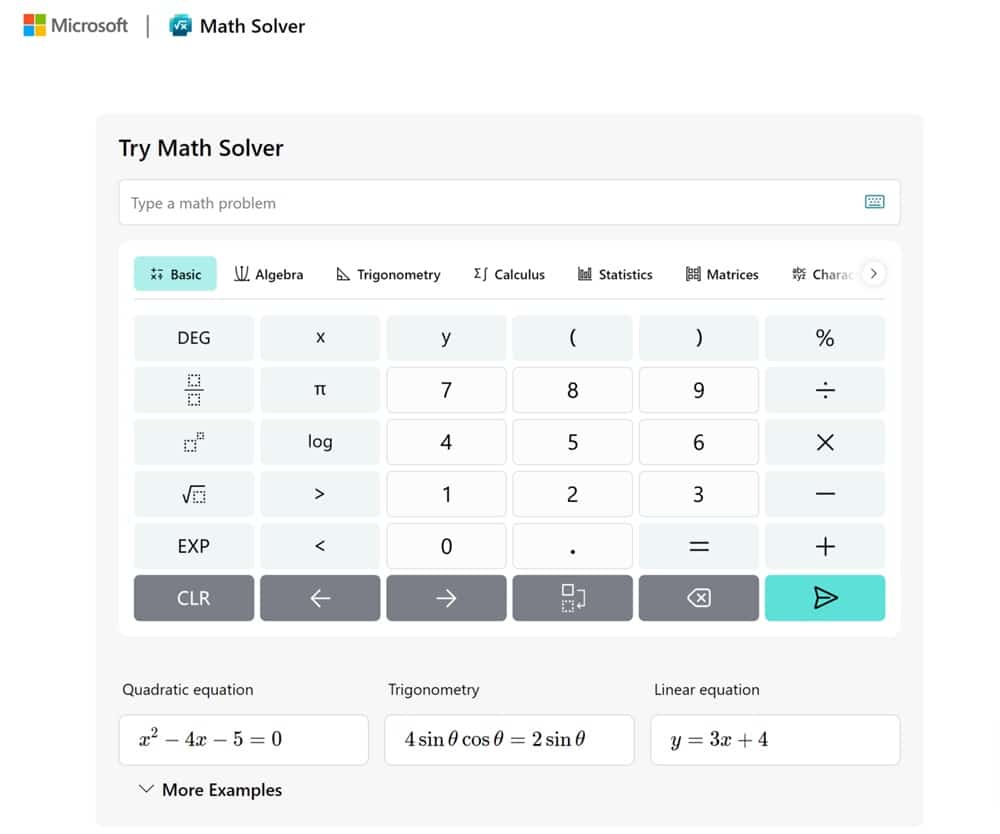
Task: Move cursor right with the right arrow key
Action: (x=446, y=598)
